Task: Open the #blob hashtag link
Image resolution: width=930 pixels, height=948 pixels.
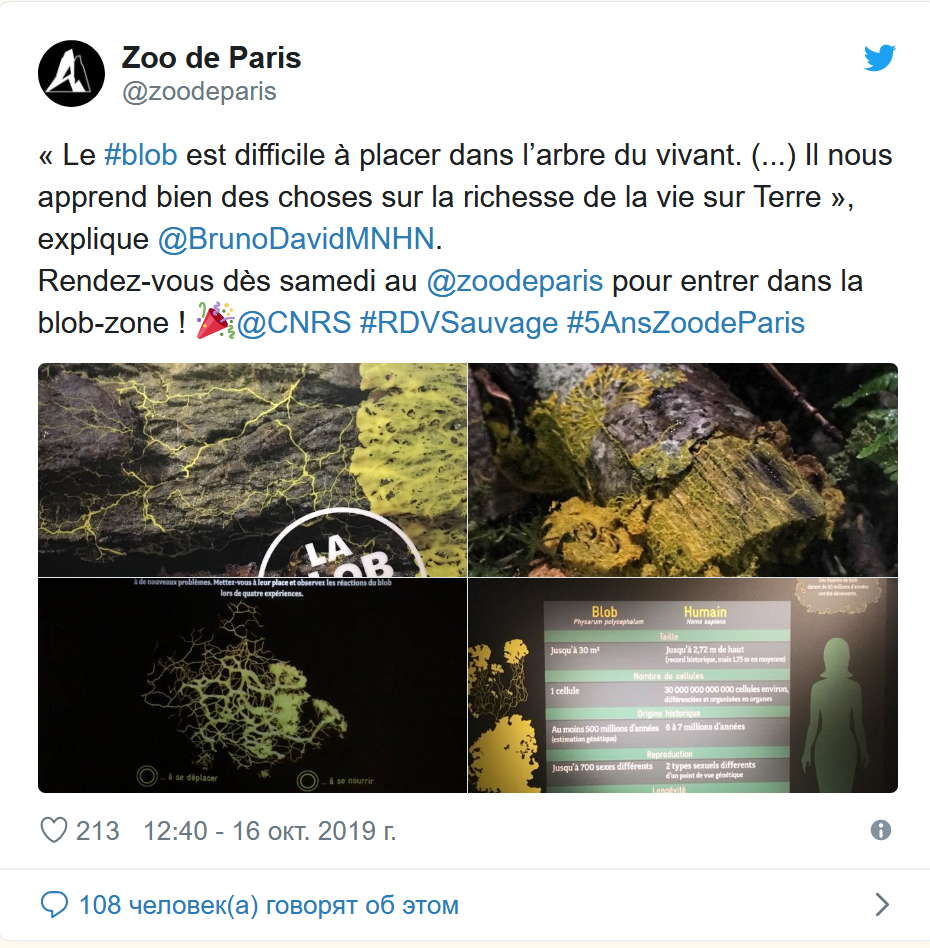Action: tap(141, 155)
